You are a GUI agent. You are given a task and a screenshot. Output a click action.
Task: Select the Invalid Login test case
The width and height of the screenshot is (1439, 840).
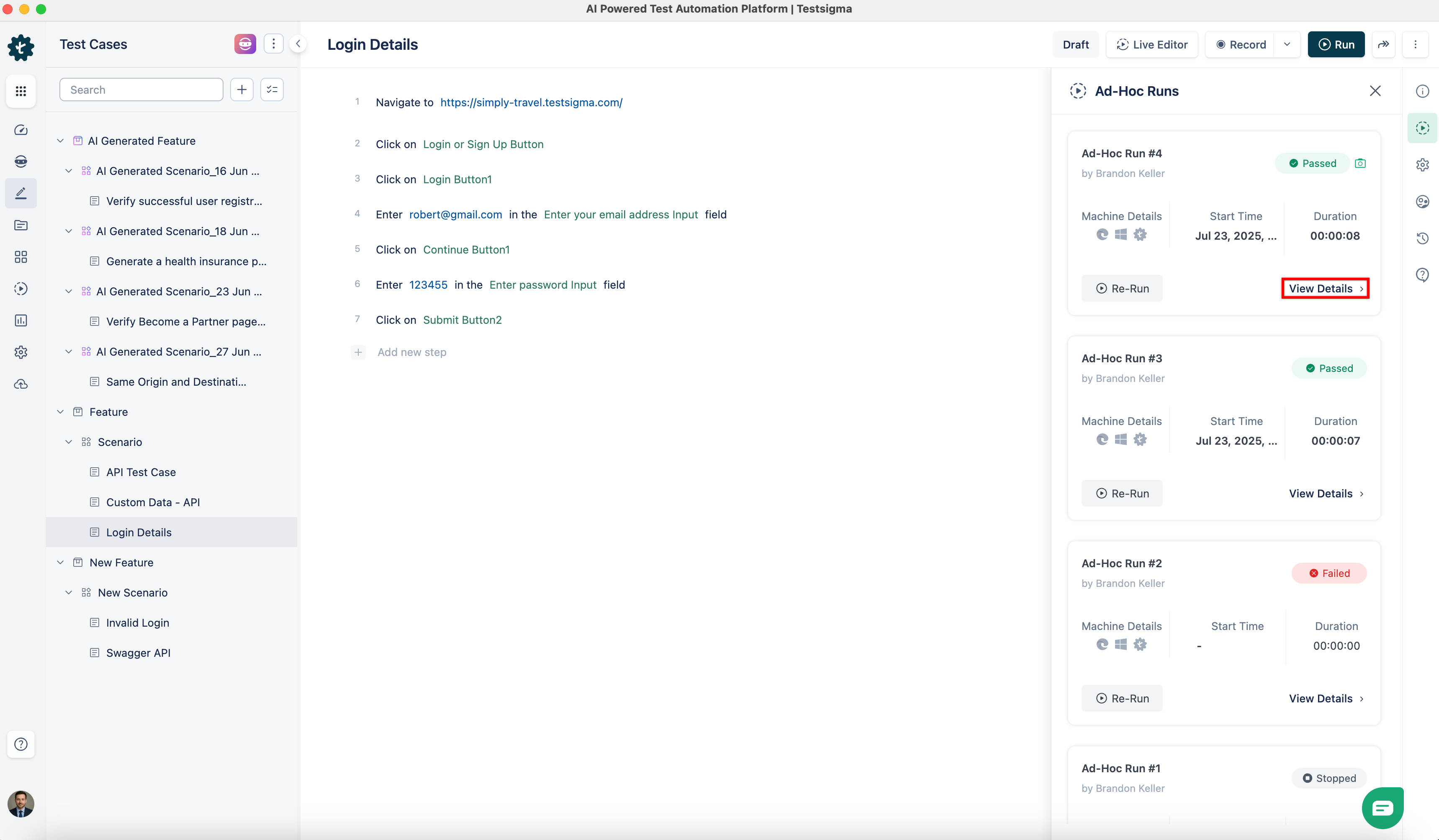click(138, 622)
